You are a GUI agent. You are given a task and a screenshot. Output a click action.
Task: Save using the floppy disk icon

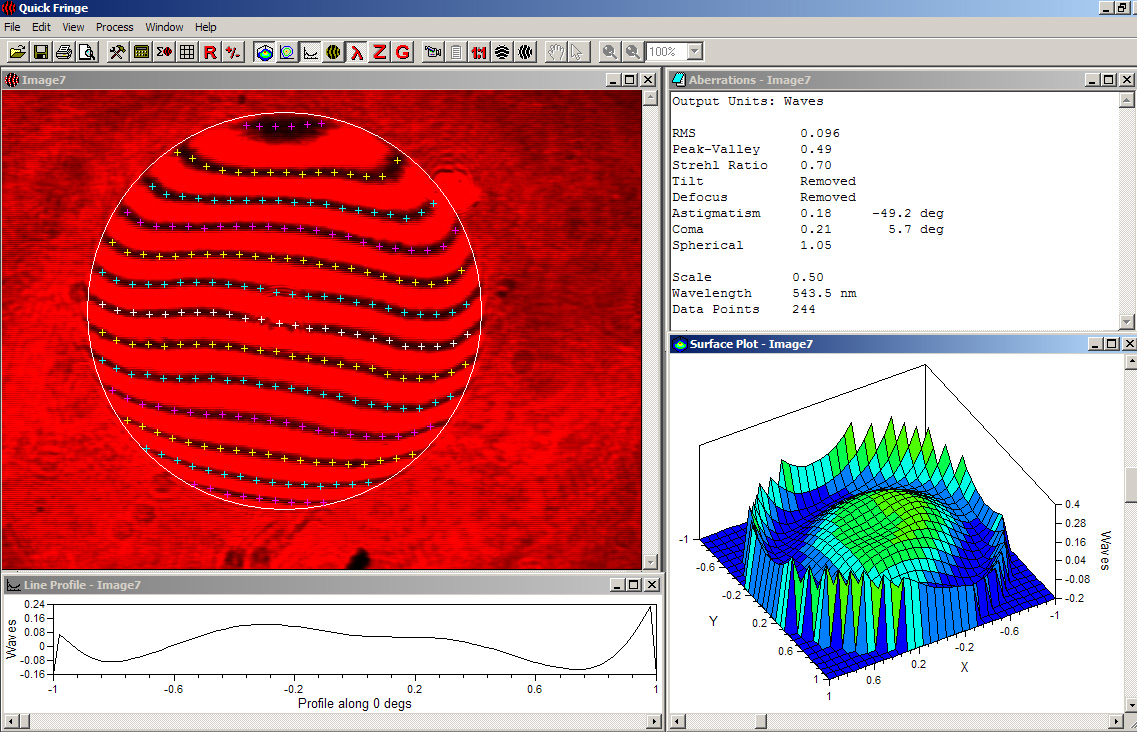pyautogui.click(x=41, y=52)
